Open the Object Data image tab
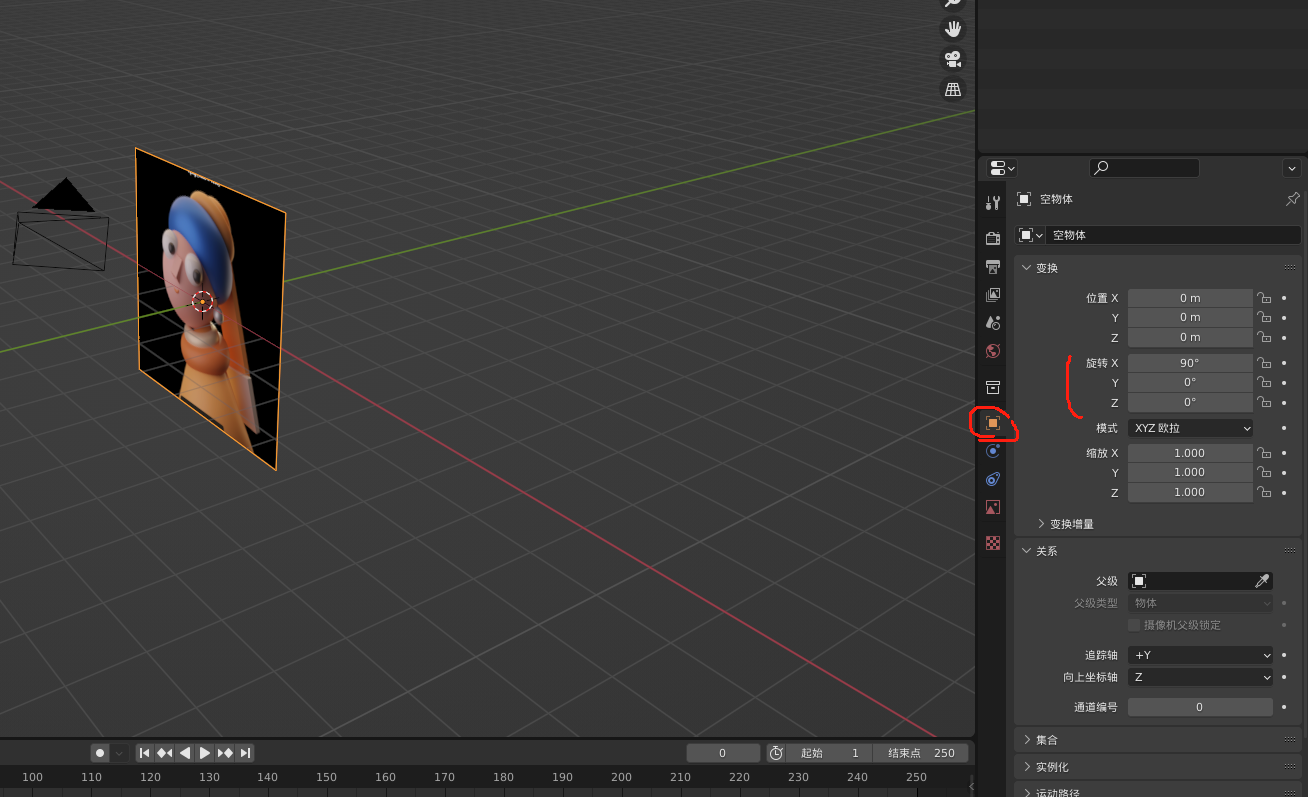The height and width of the screenshot is (797, 1308). point(992,507)
